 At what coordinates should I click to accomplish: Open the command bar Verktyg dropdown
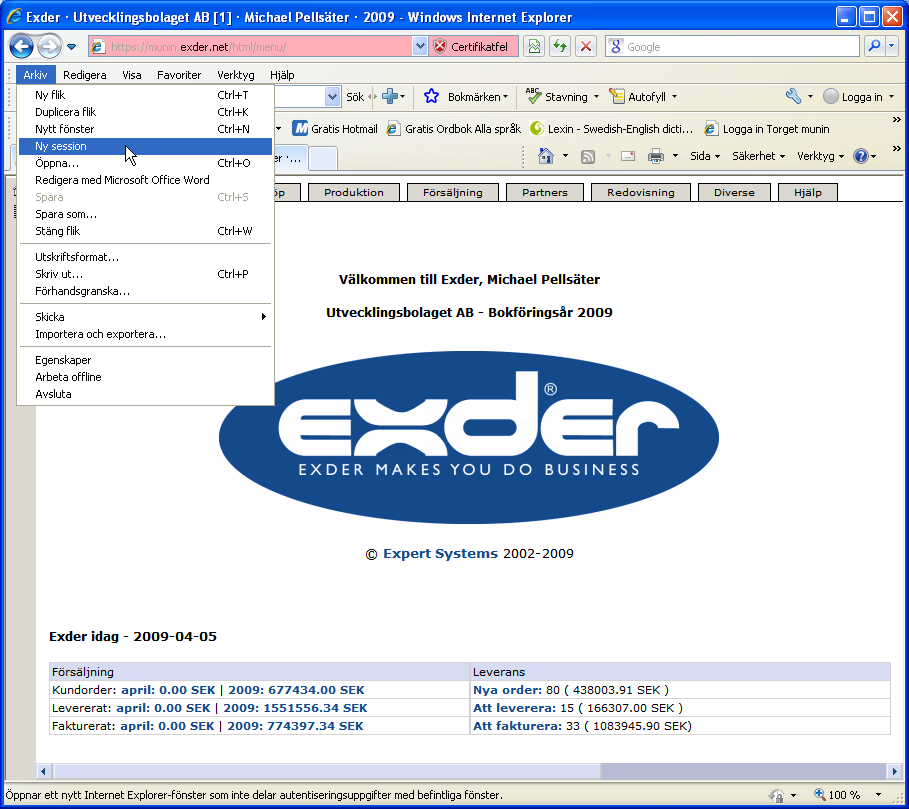pos(820,156)
